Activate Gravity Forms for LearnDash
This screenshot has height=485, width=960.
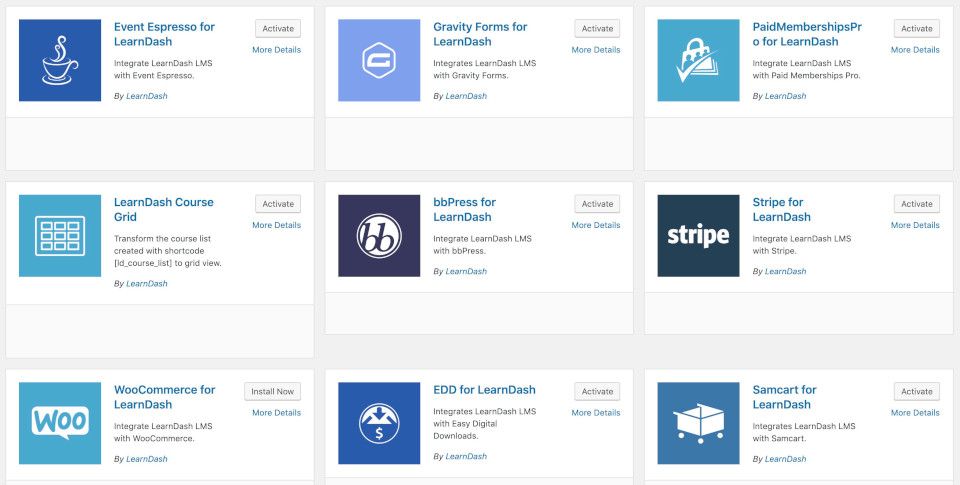point(597,29)
